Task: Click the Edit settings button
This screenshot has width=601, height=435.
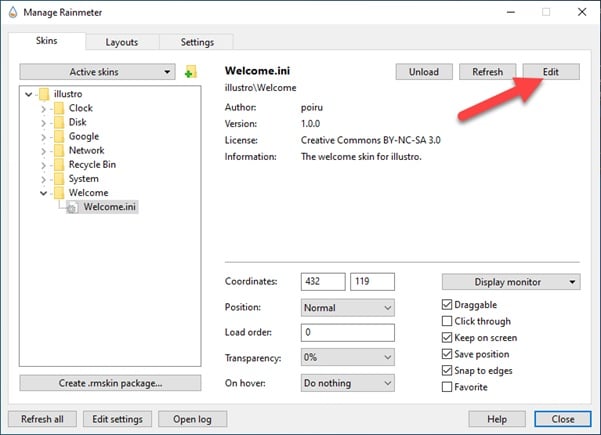Action: click(x=117, y=419)
